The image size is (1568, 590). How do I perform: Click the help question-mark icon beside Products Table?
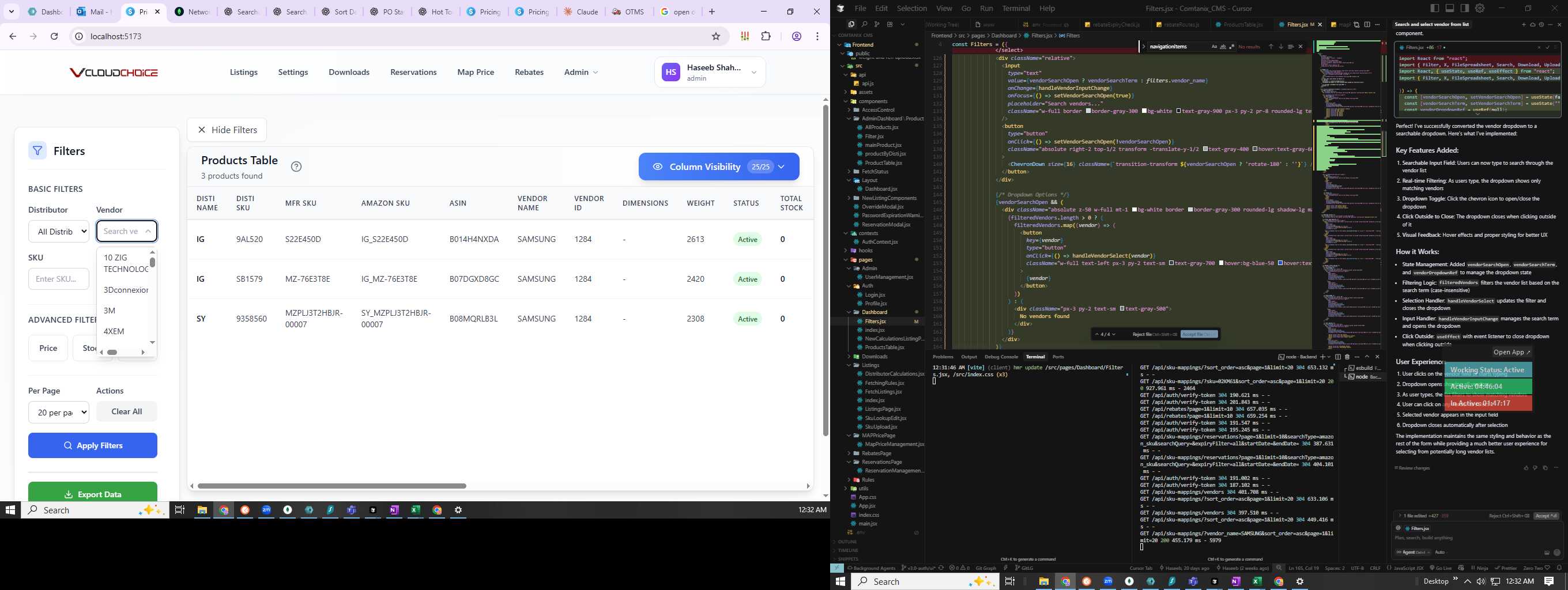tap(296, 167)
